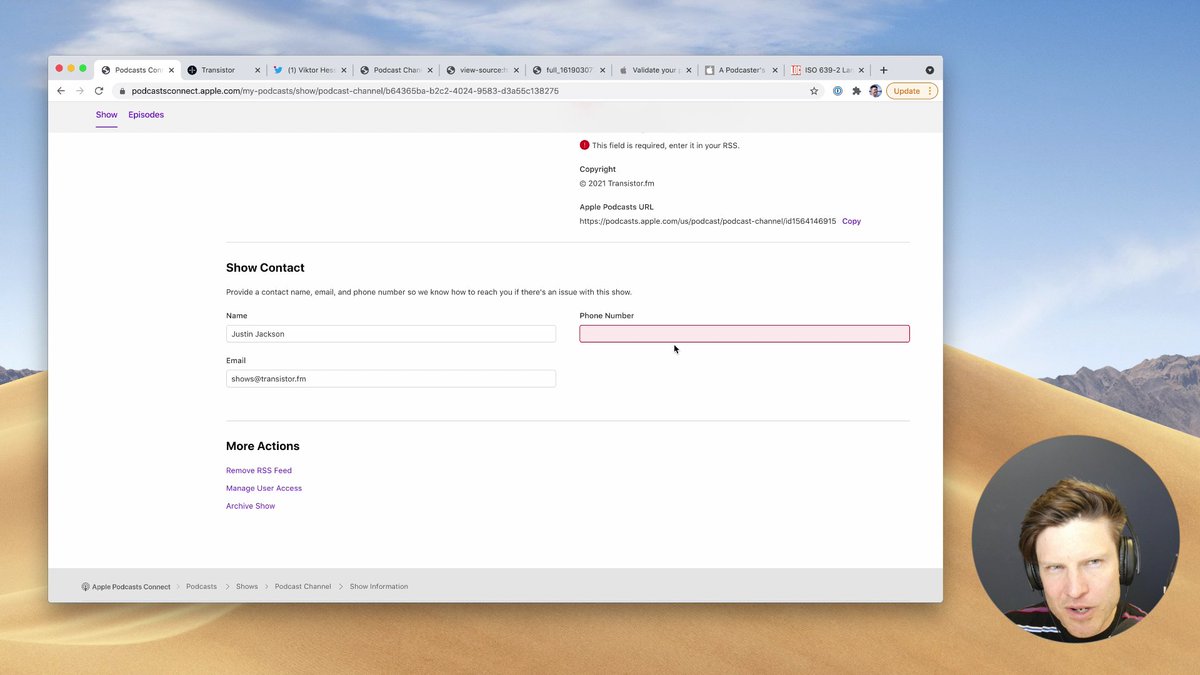Open a new tab with the plus icon
This screenshot has height=675, width=1200.
point(883,70)
